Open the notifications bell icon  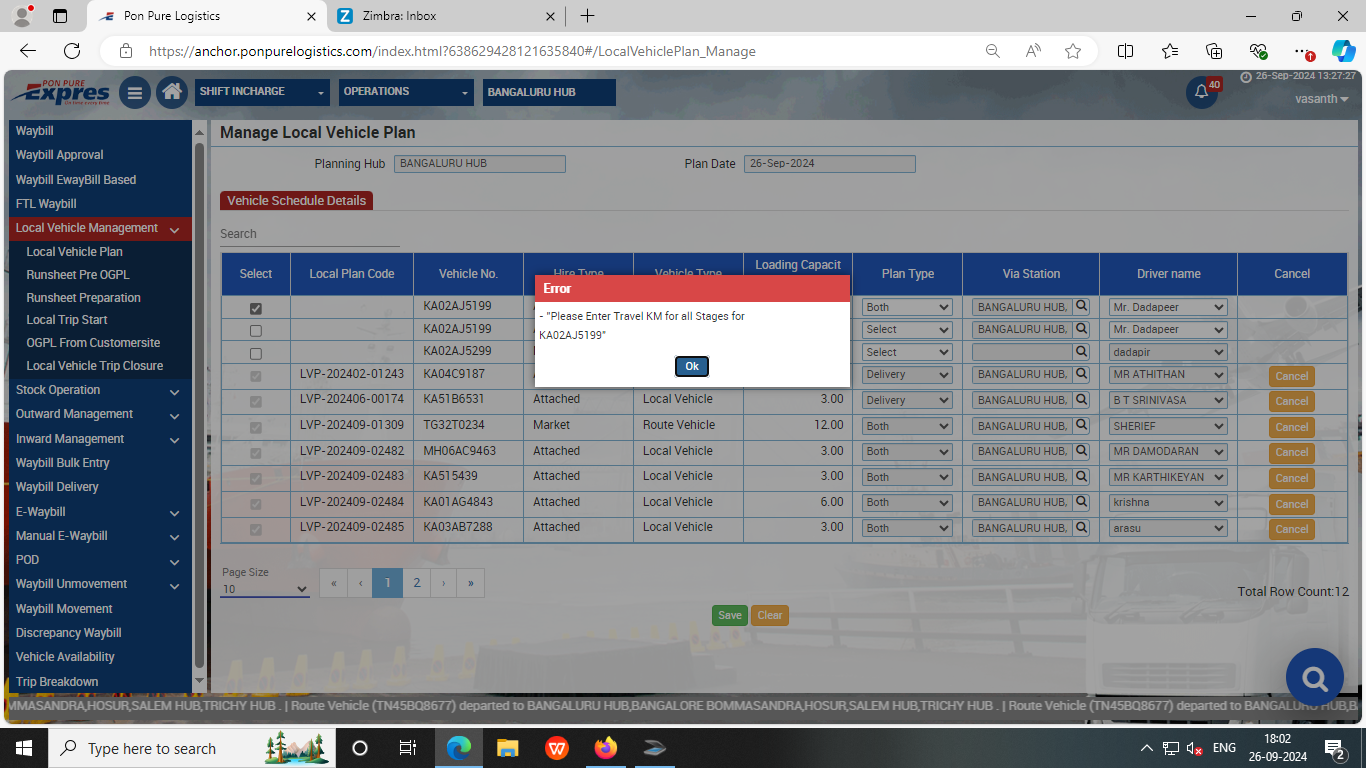tap(1201, 92)
